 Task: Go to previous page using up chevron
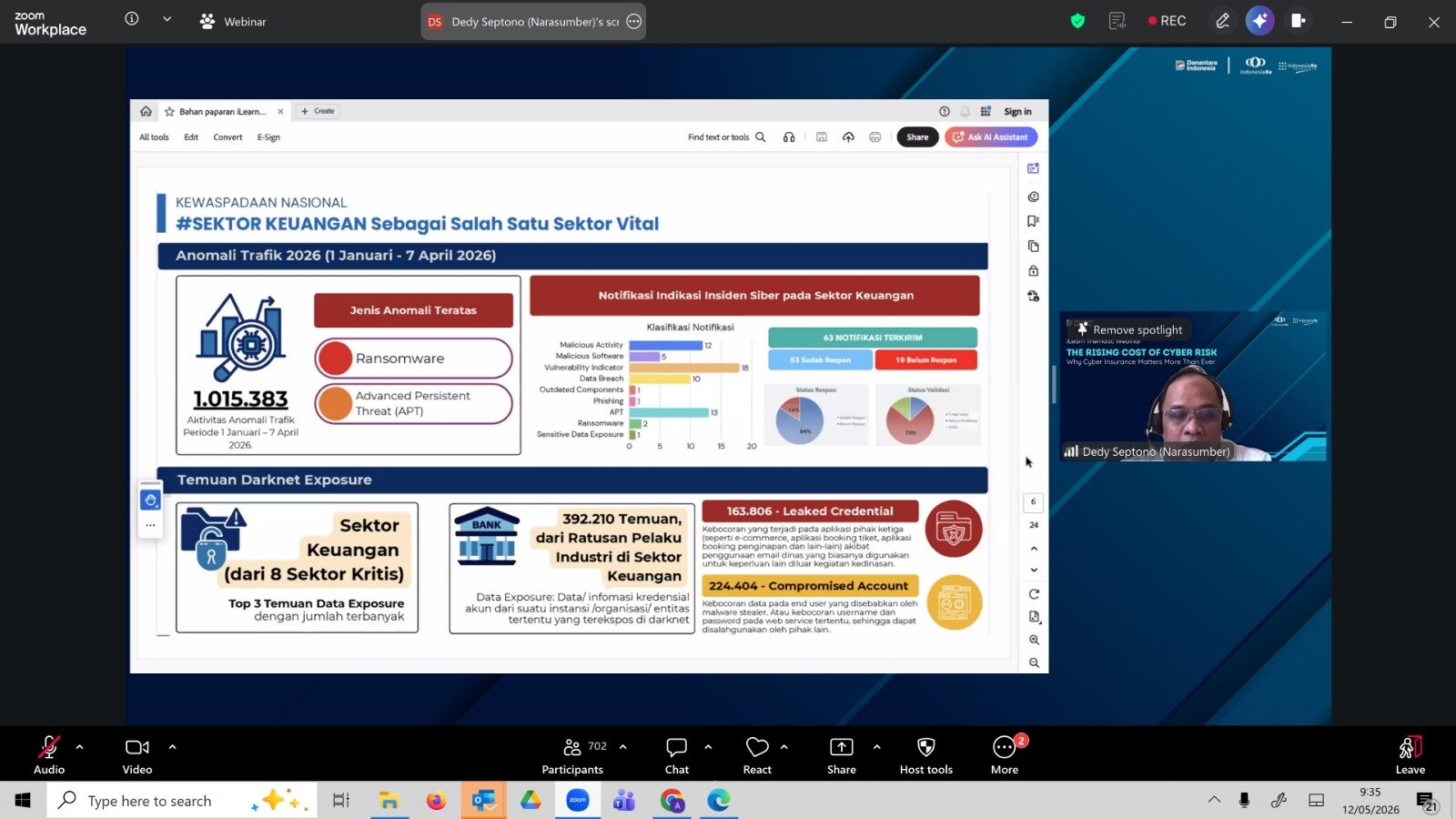1034,549
